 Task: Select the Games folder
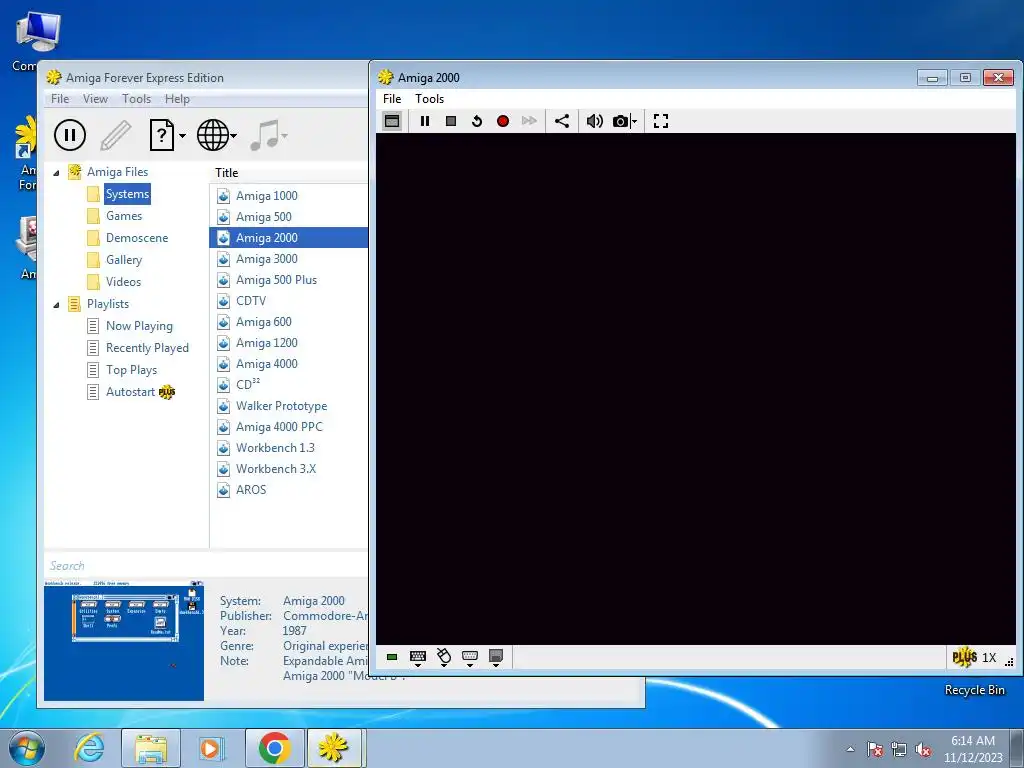pyautogui.click(x=124, y=216)
